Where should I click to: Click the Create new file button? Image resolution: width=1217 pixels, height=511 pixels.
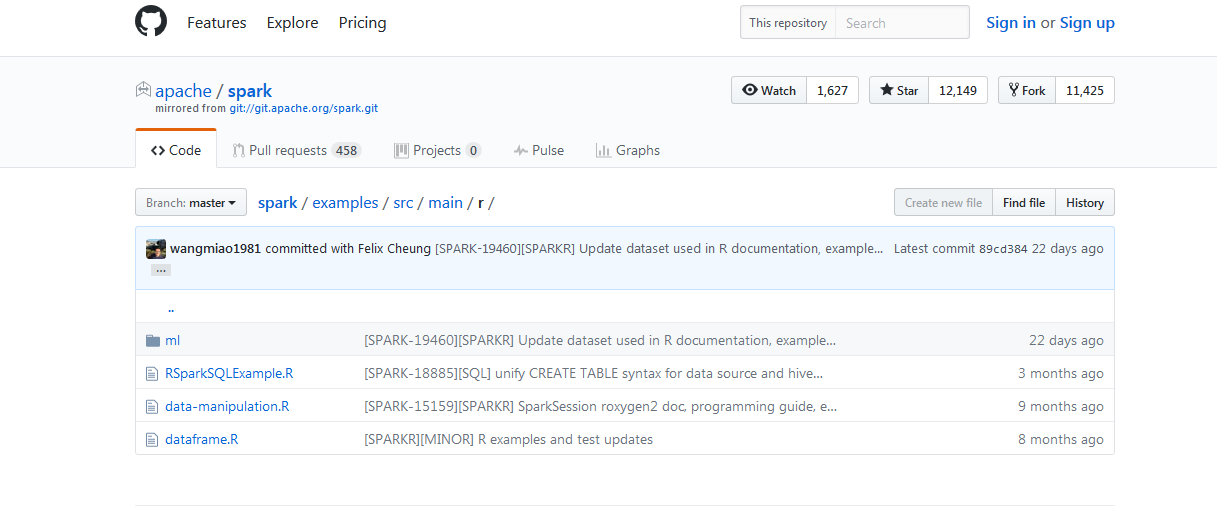(943, 202)
